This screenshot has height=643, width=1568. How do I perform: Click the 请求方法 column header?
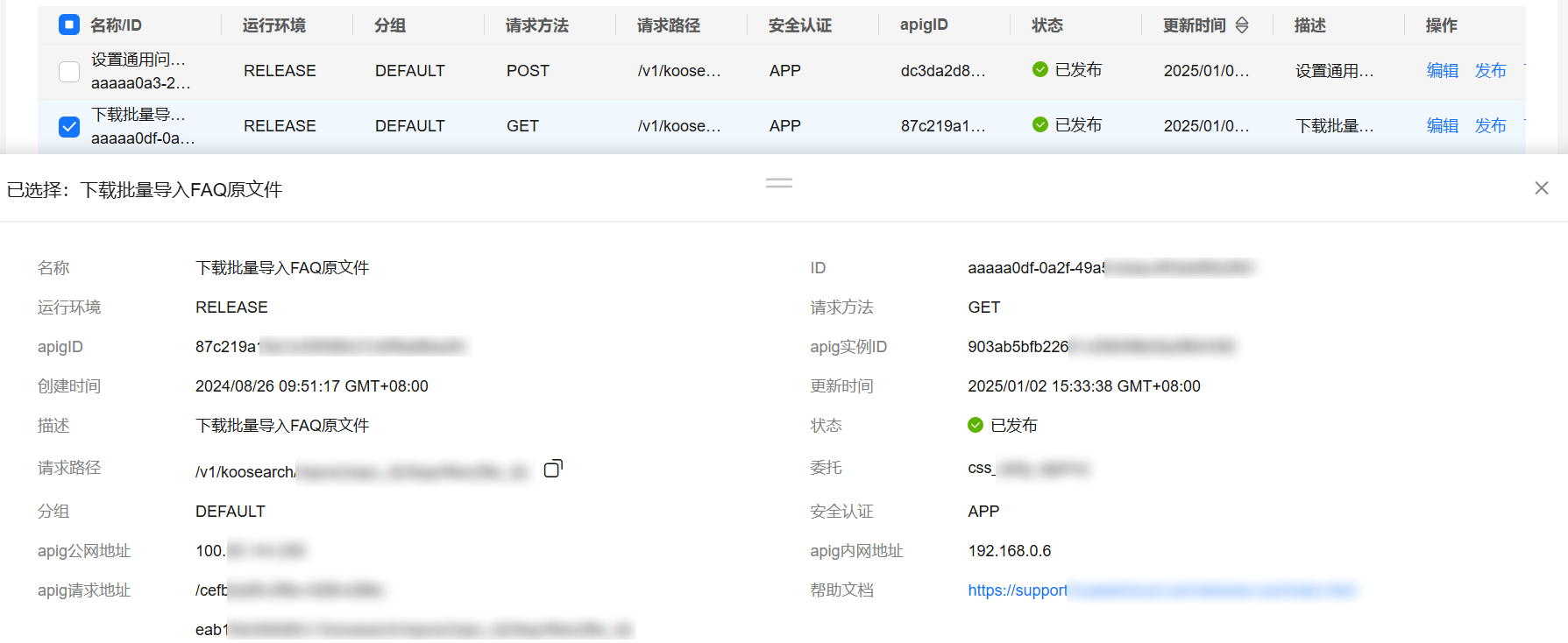(536, 25)
